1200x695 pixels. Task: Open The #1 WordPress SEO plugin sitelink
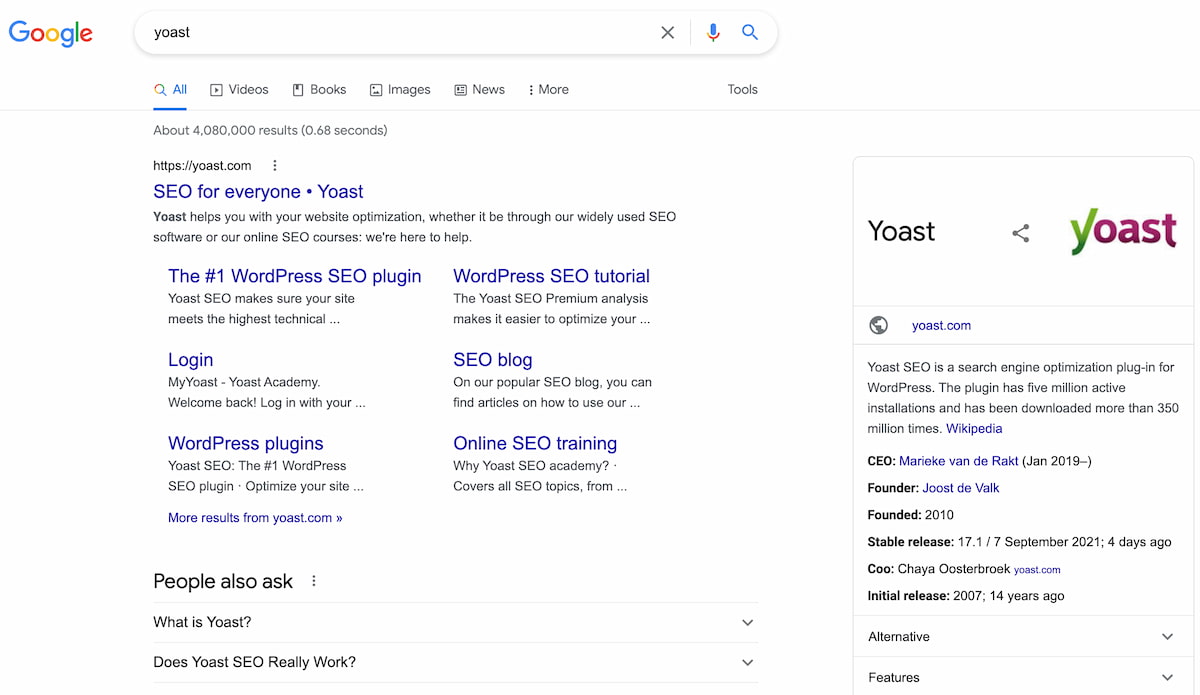coord(295,276)
